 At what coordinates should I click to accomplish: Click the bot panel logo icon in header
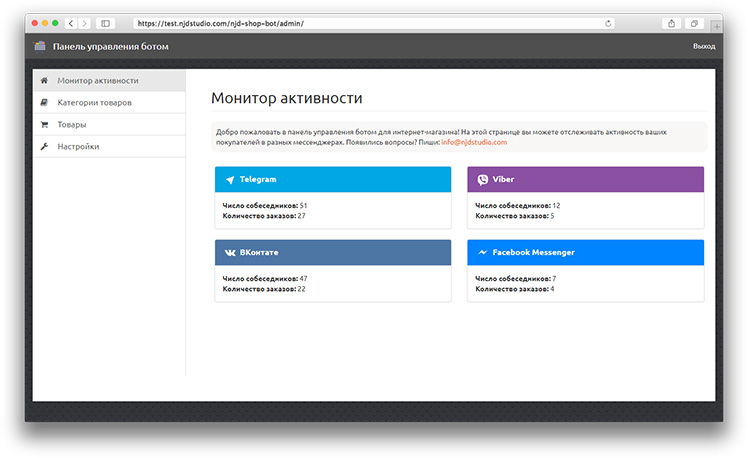pyautogui.click(x=40, y=46)
